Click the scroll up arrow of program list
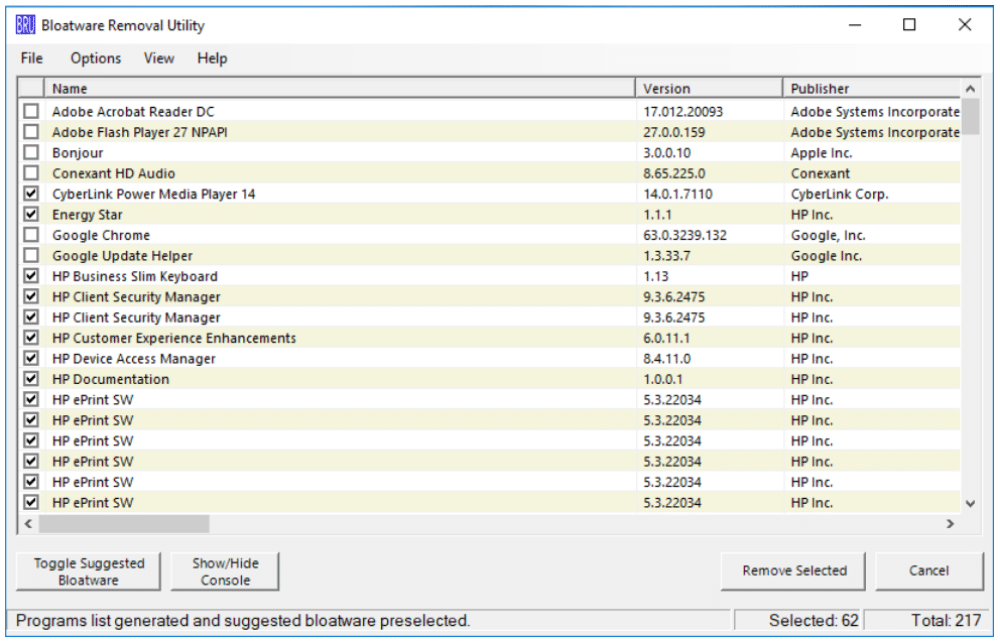The width and height of the screenshot is (1000, 642). tap(970, 89)
